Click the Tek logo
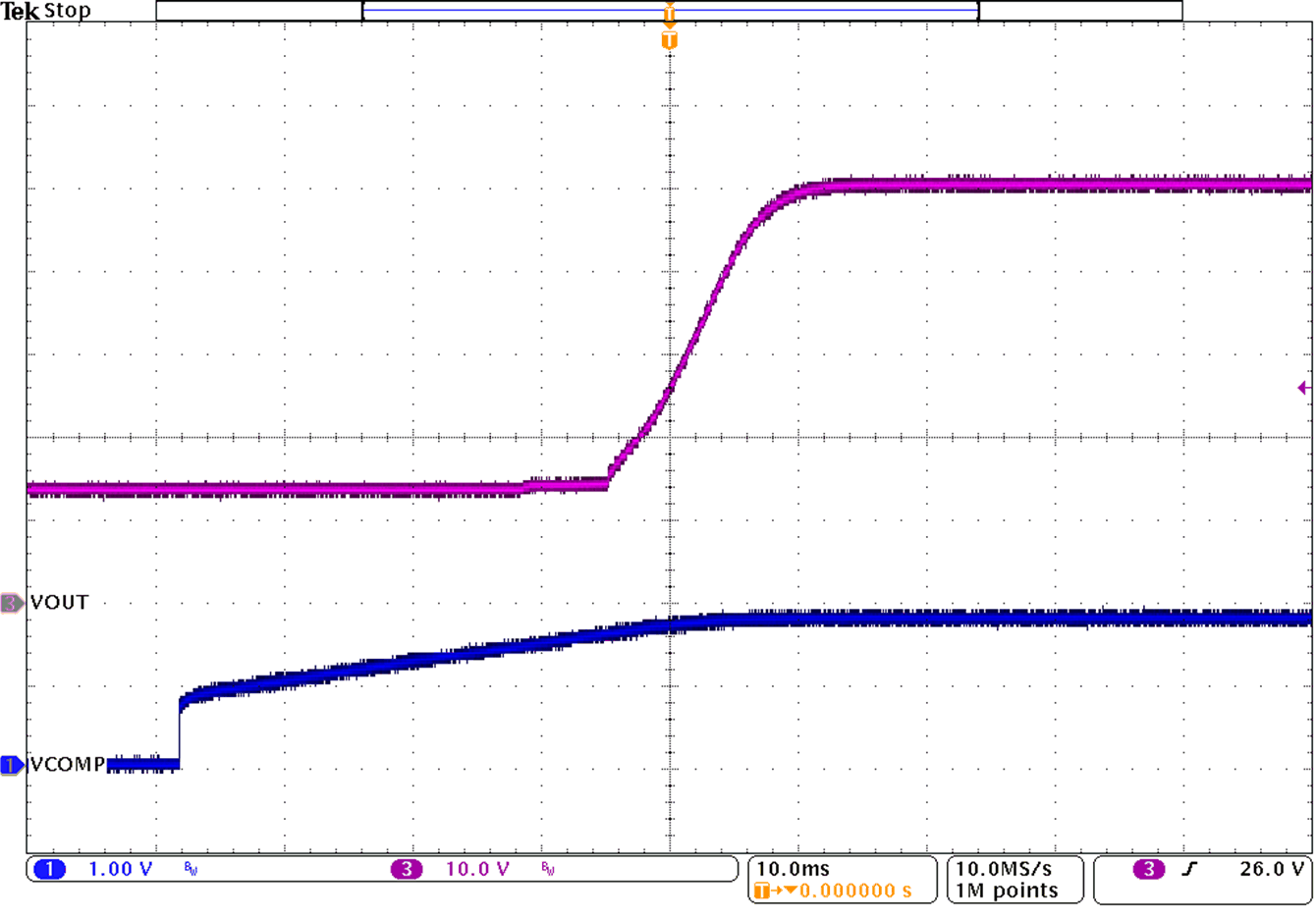 tap(20, 11)
